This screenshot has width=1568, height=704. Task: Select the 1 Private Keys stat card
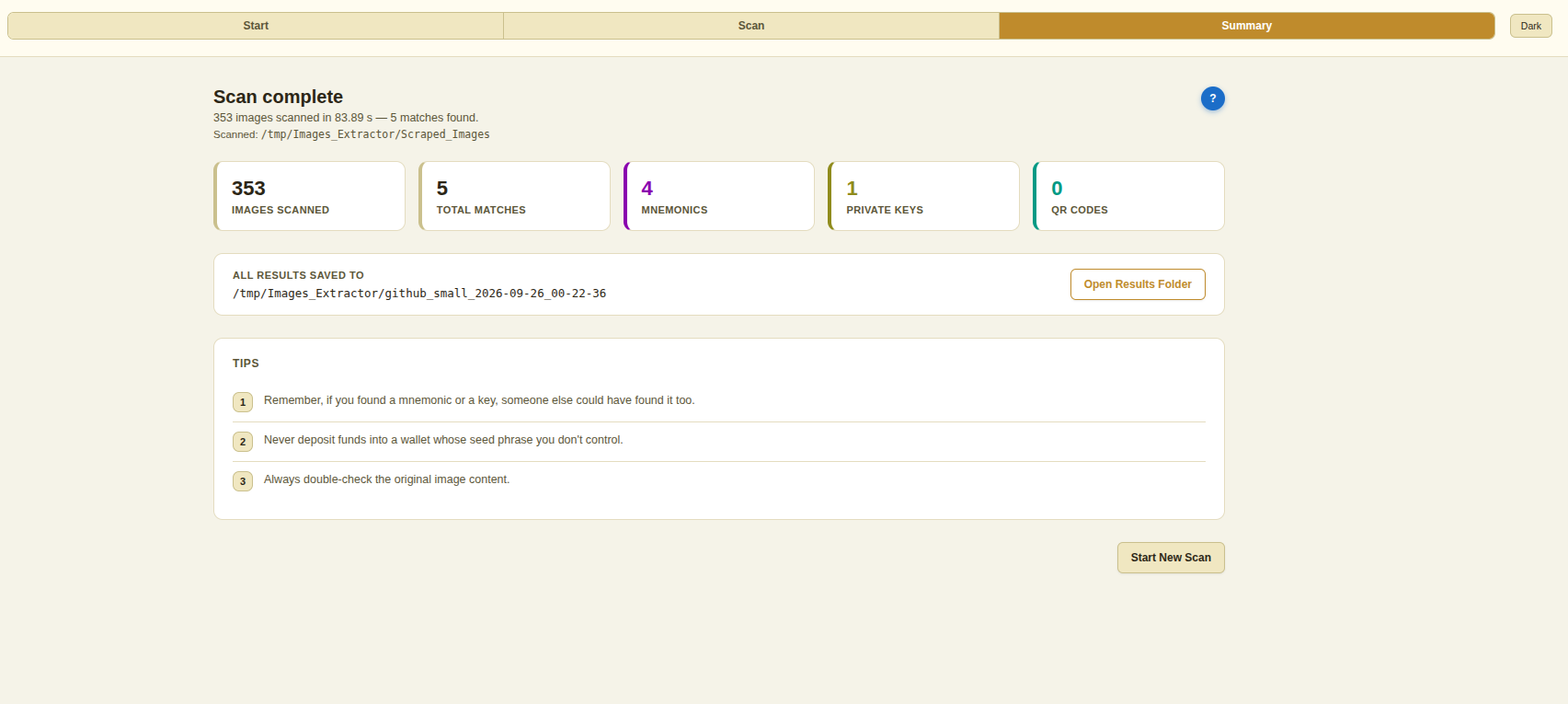pyautogui.click(x=923, y=196)
